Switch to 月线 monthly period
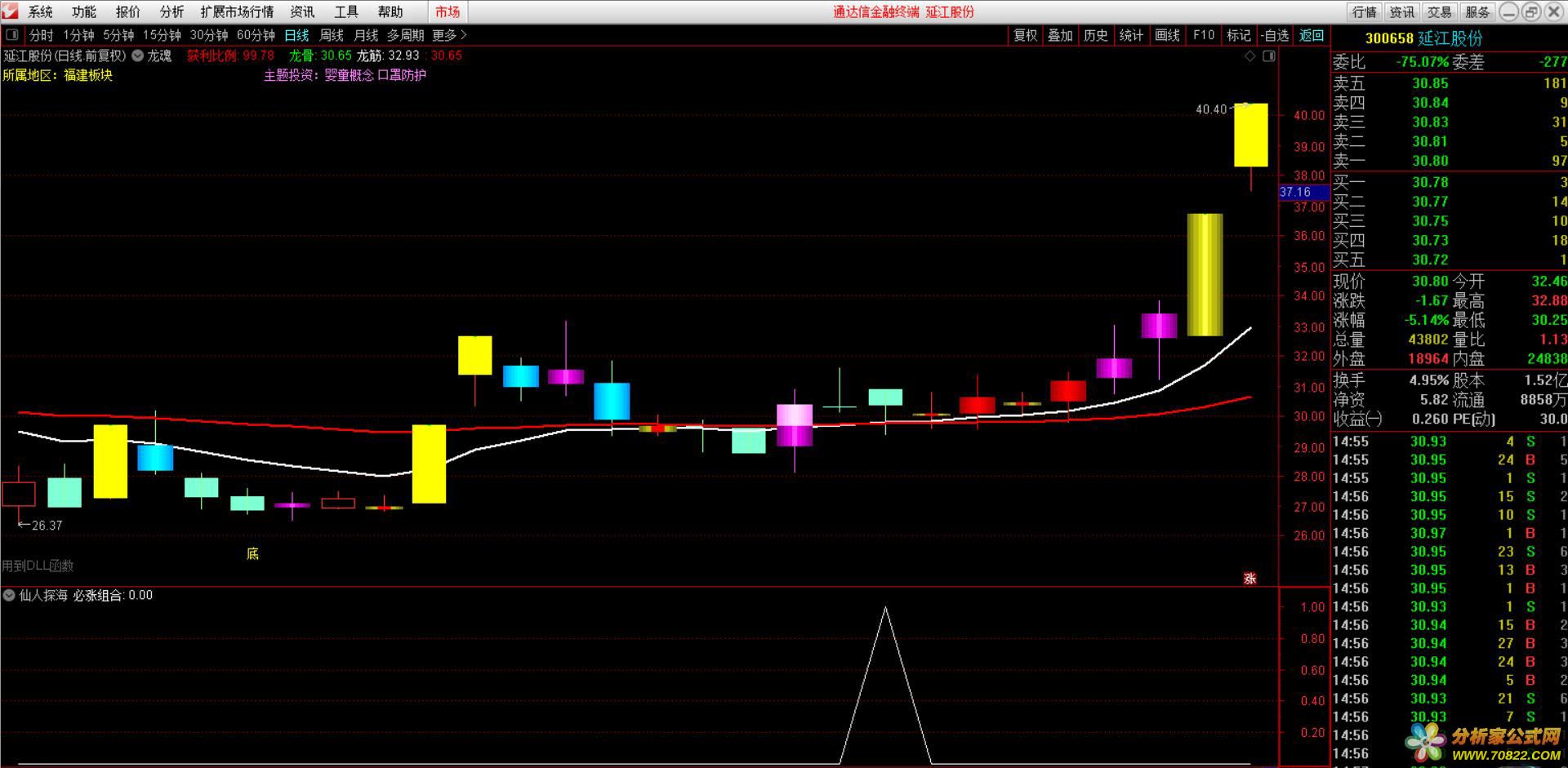This screenshot has width=1568, height=768. coord(366,35)
